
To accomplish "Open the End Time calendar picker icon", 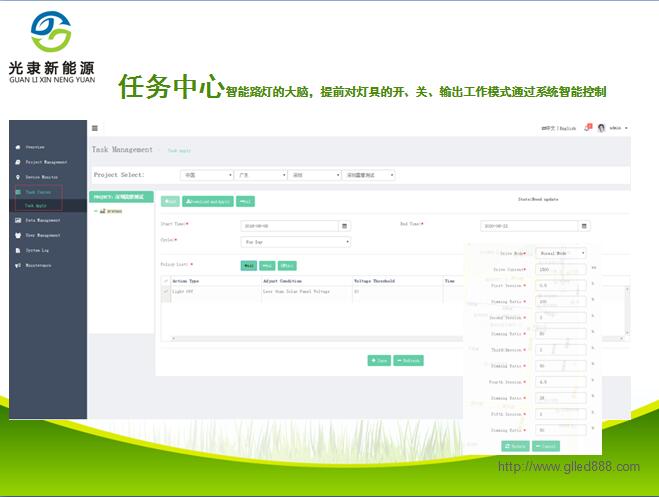I will 585,226.
